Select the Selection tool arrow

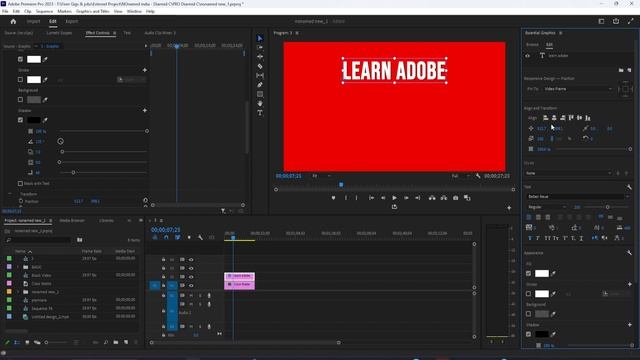point(260,38)
